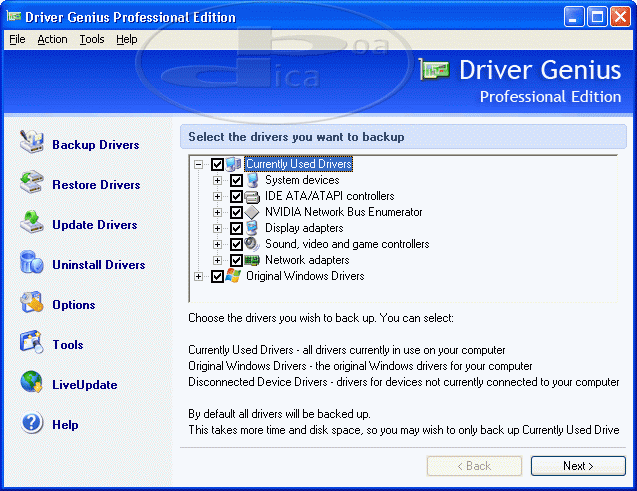Click the Backup Drivers sidebar icon
The width and height of the screenshot is (637, 491).
pyautogui.click(x=32, y=144)
